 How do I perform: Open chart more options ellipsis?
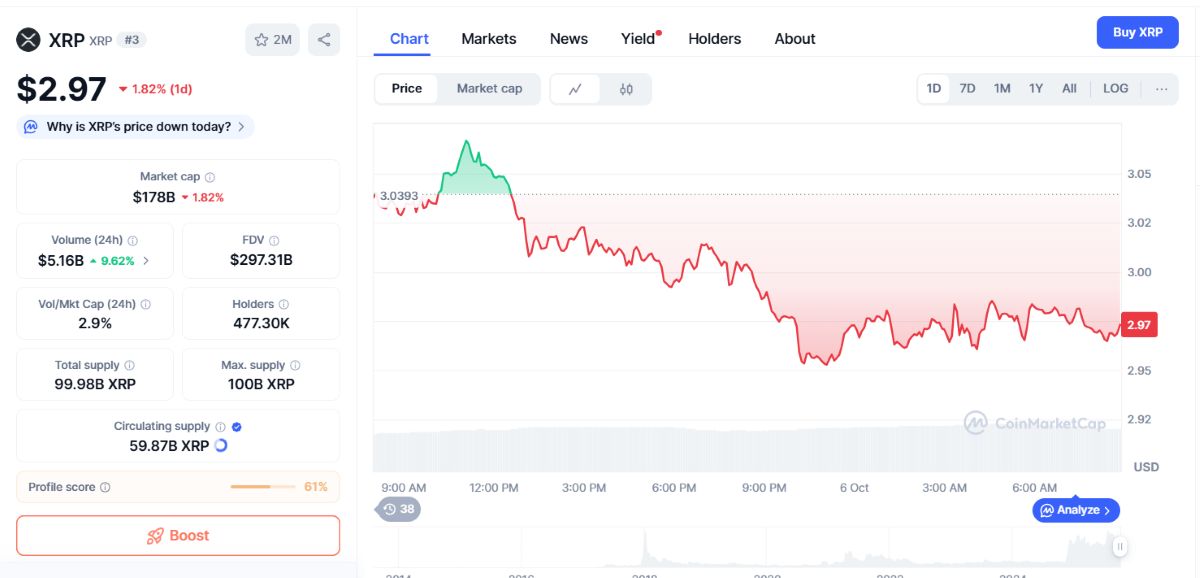pos(1161,89)
